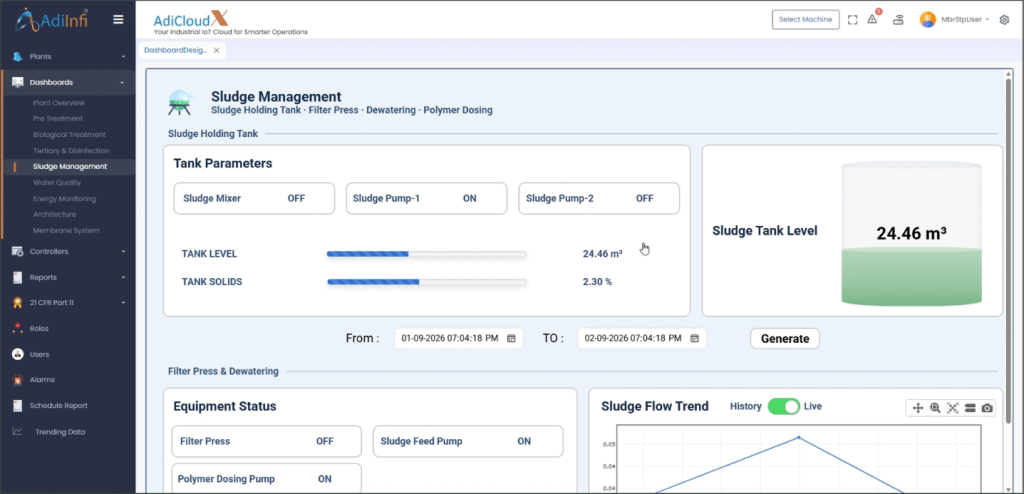
Task: Open Energy Monitoring dashboard
Action: [65, 199]
